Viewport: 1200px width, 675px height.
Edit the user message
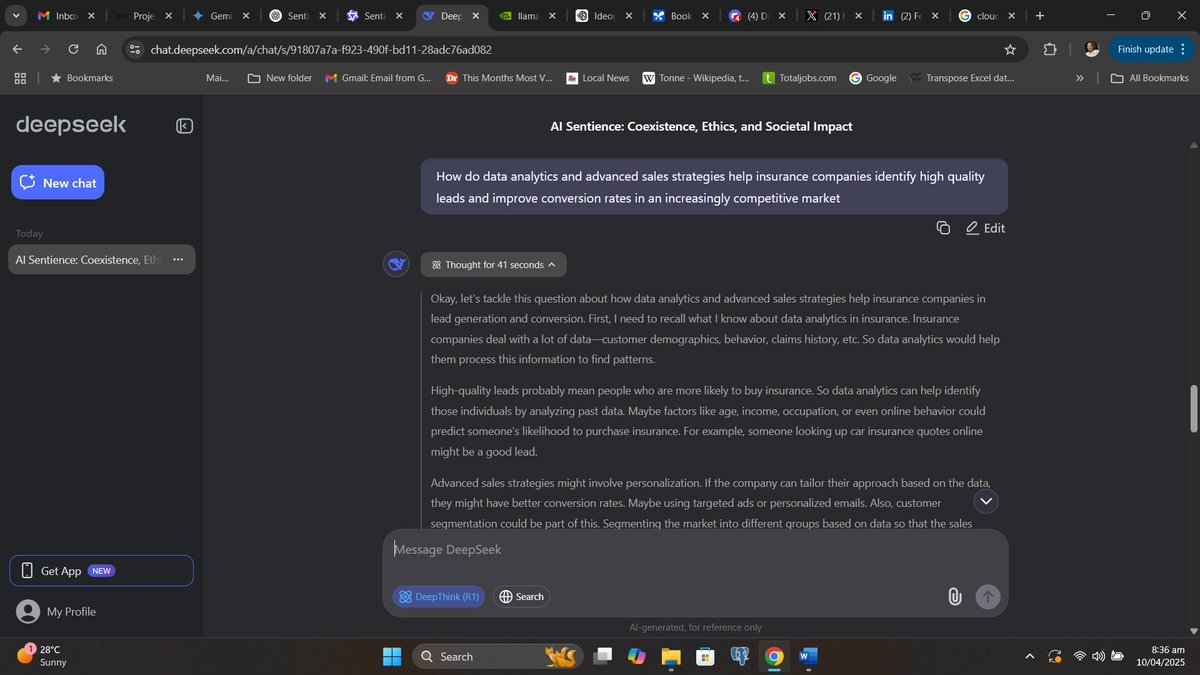[985, 228]
